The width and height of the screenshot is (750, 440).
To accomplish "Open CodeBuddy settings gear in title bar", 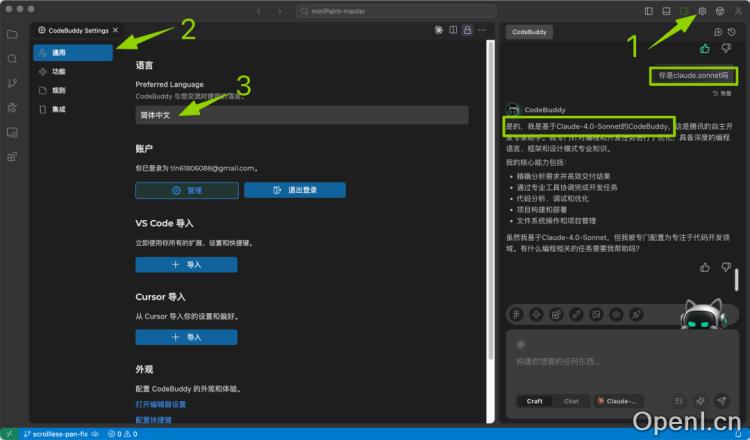I will [702, 11].
